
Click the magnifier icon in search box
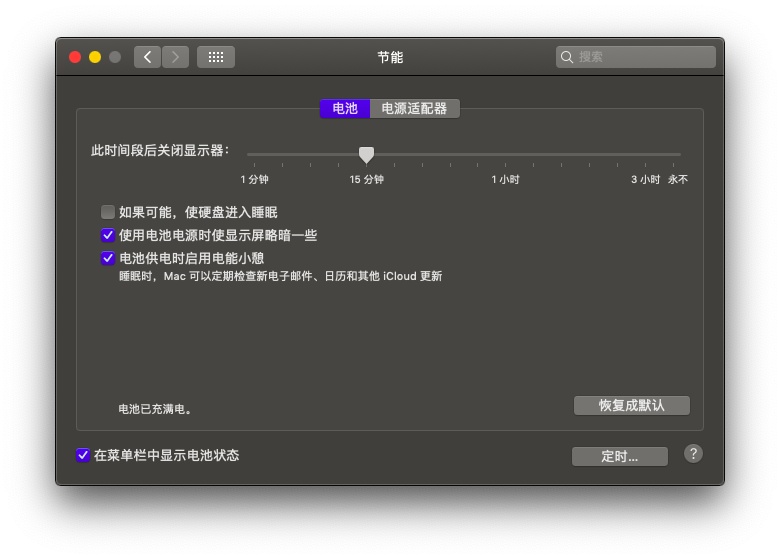point(567,57)
